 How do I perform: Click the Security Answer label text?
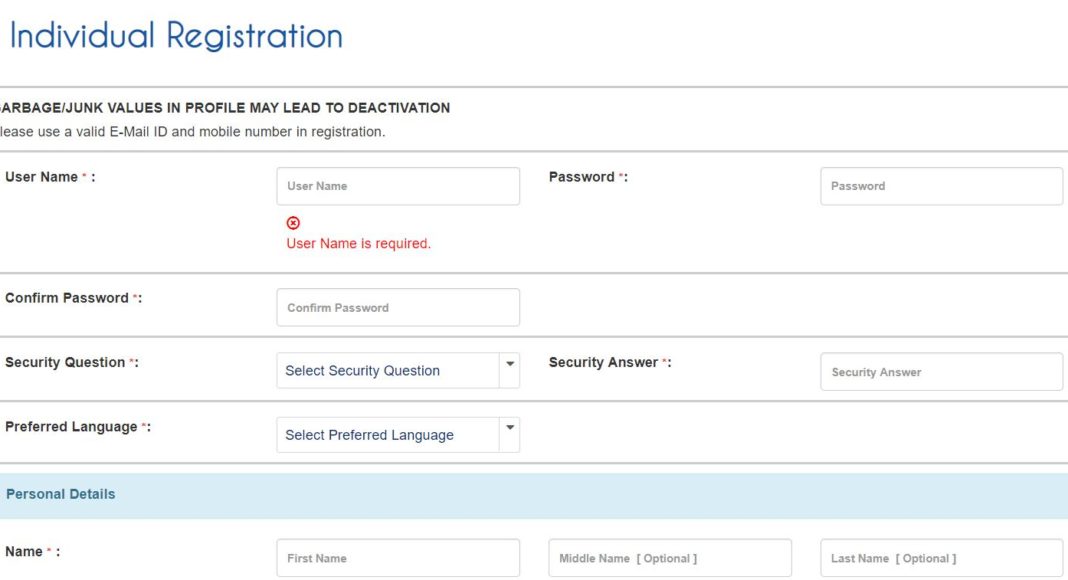(x=603, y=362)
